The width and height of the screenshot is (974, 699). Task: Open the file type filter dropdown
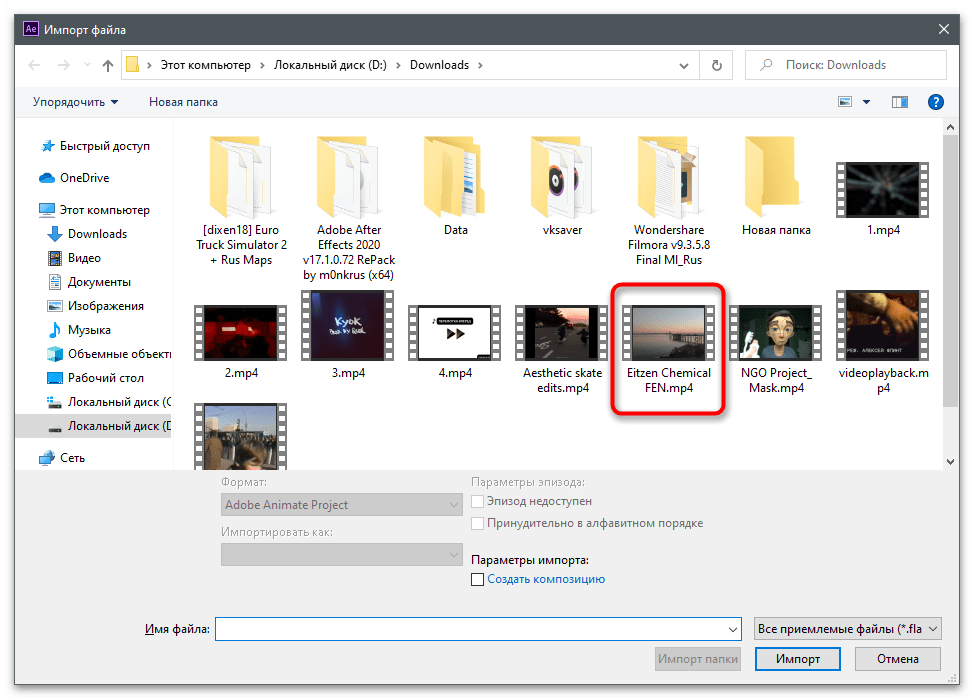coord(847,629)
